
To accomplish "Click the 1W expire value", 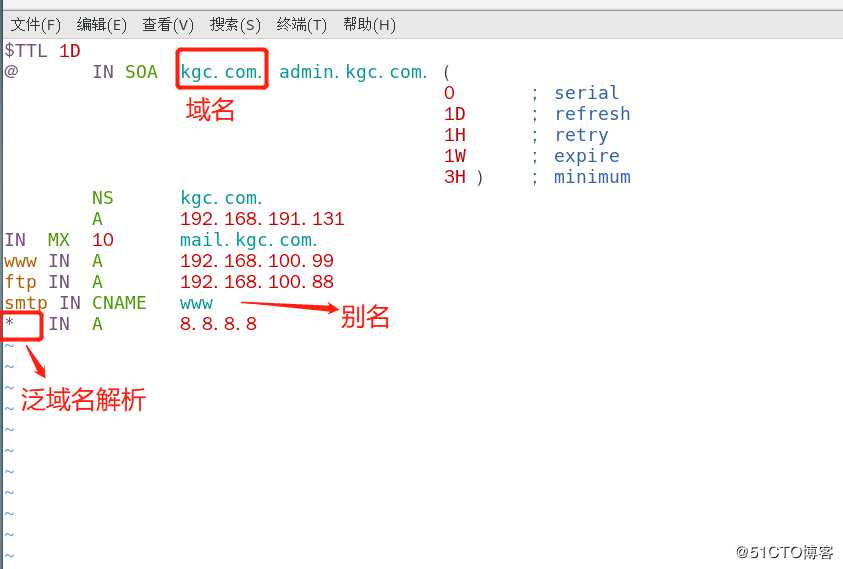I will (455, 156).
